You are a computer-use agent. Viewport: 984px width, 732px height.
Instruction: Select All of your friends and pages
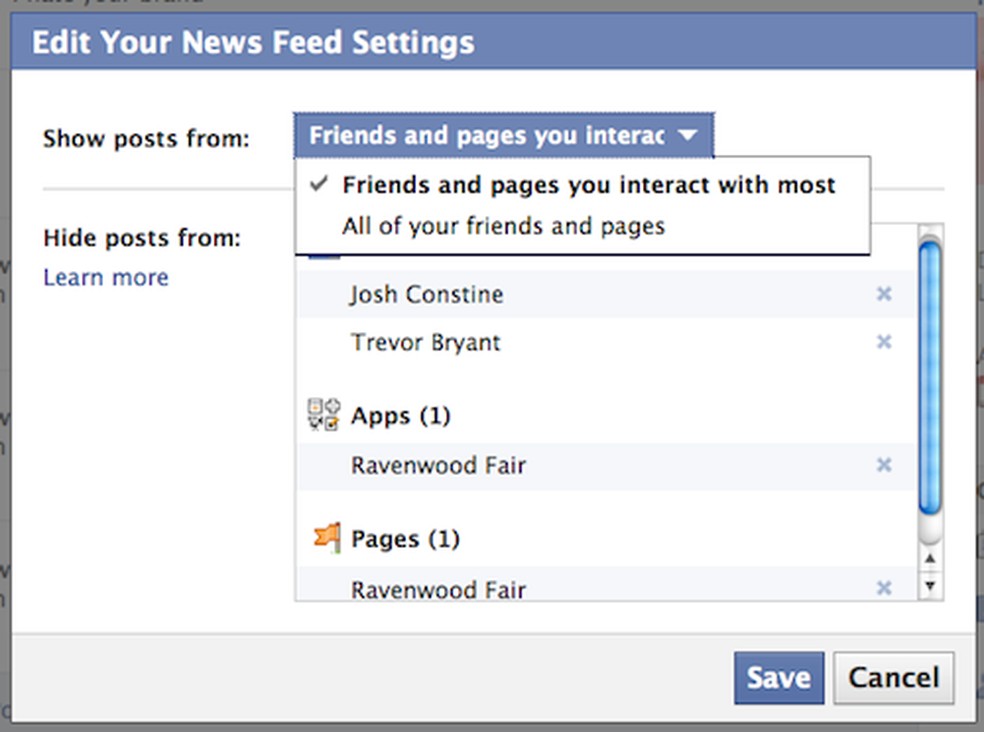pos(505,226)
